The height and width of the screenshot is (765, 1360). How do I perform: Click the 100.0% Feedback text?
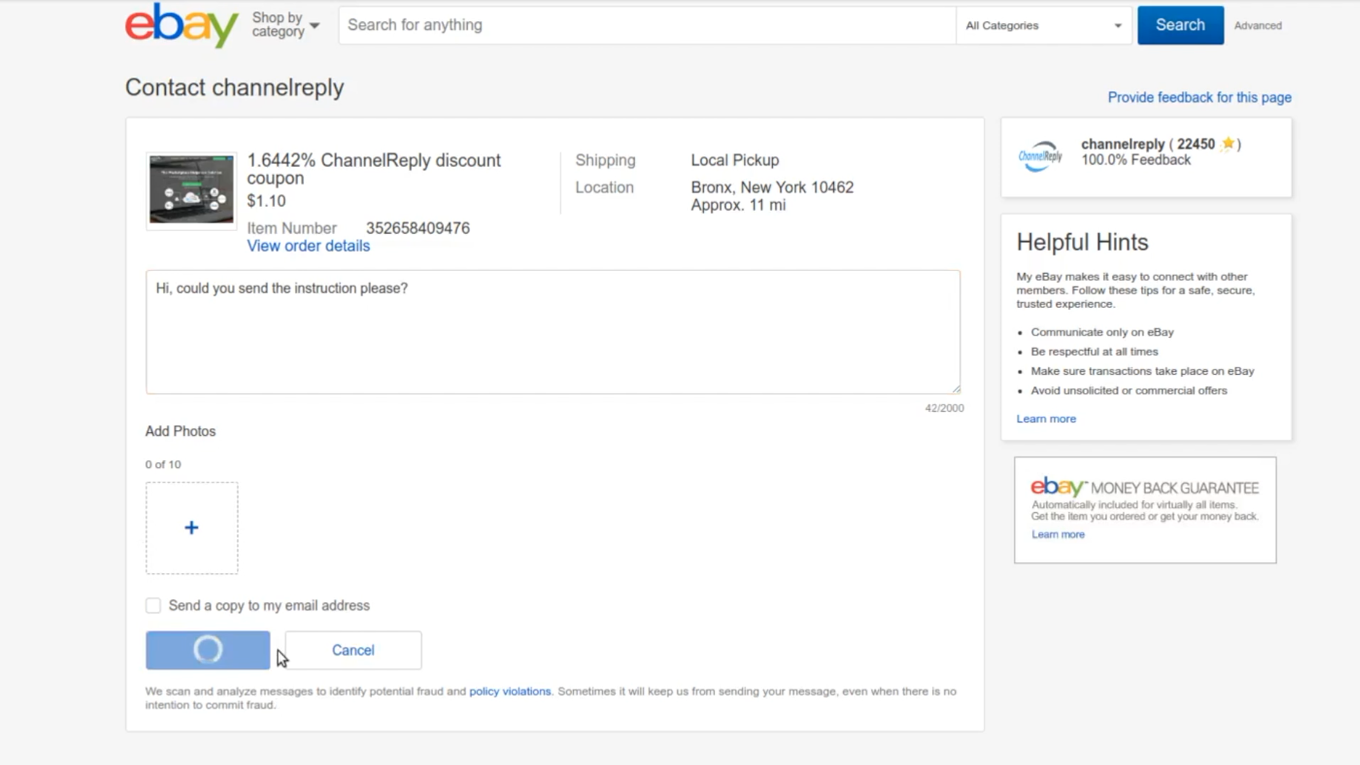1136,160
